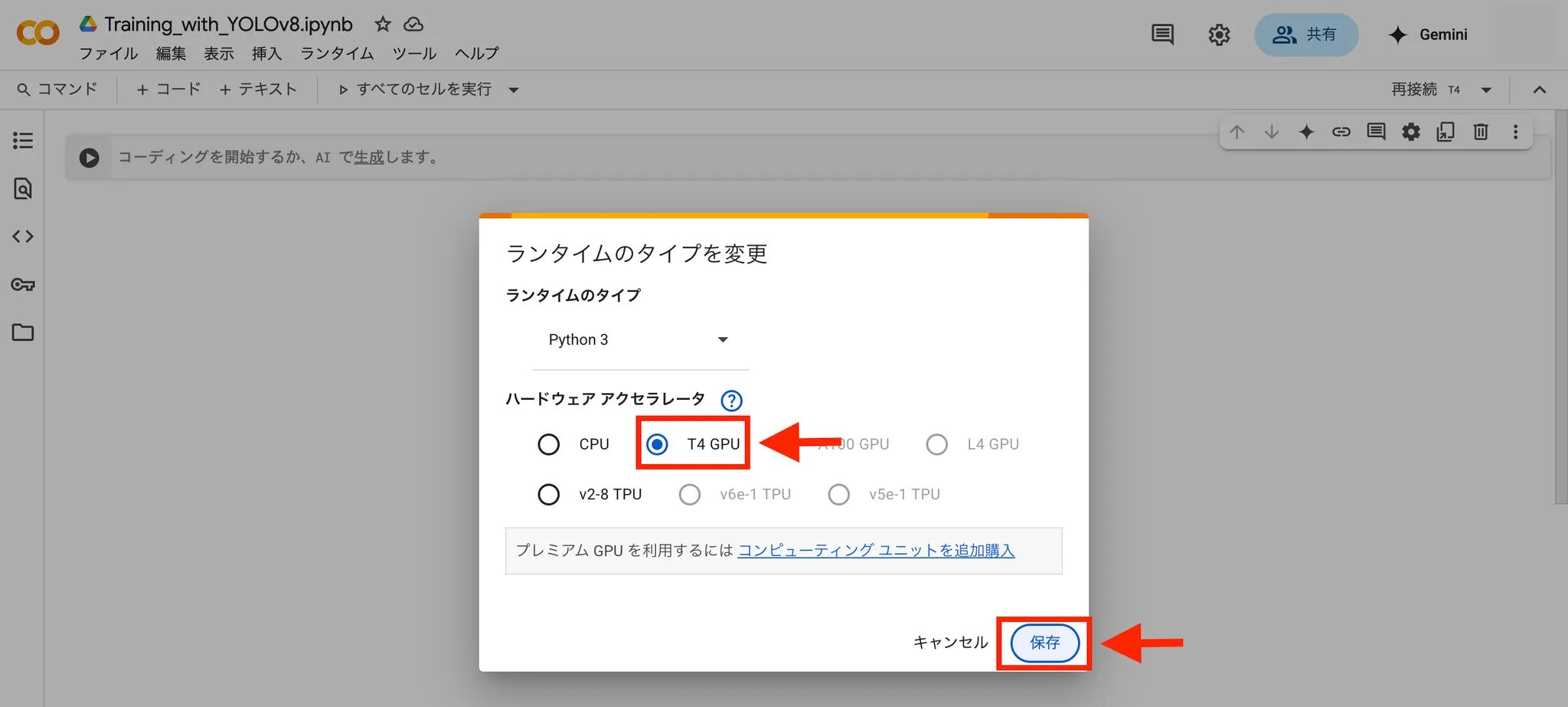Open settings gear in header
The height and width of the screenshot is (707, 1568).
1219,34
